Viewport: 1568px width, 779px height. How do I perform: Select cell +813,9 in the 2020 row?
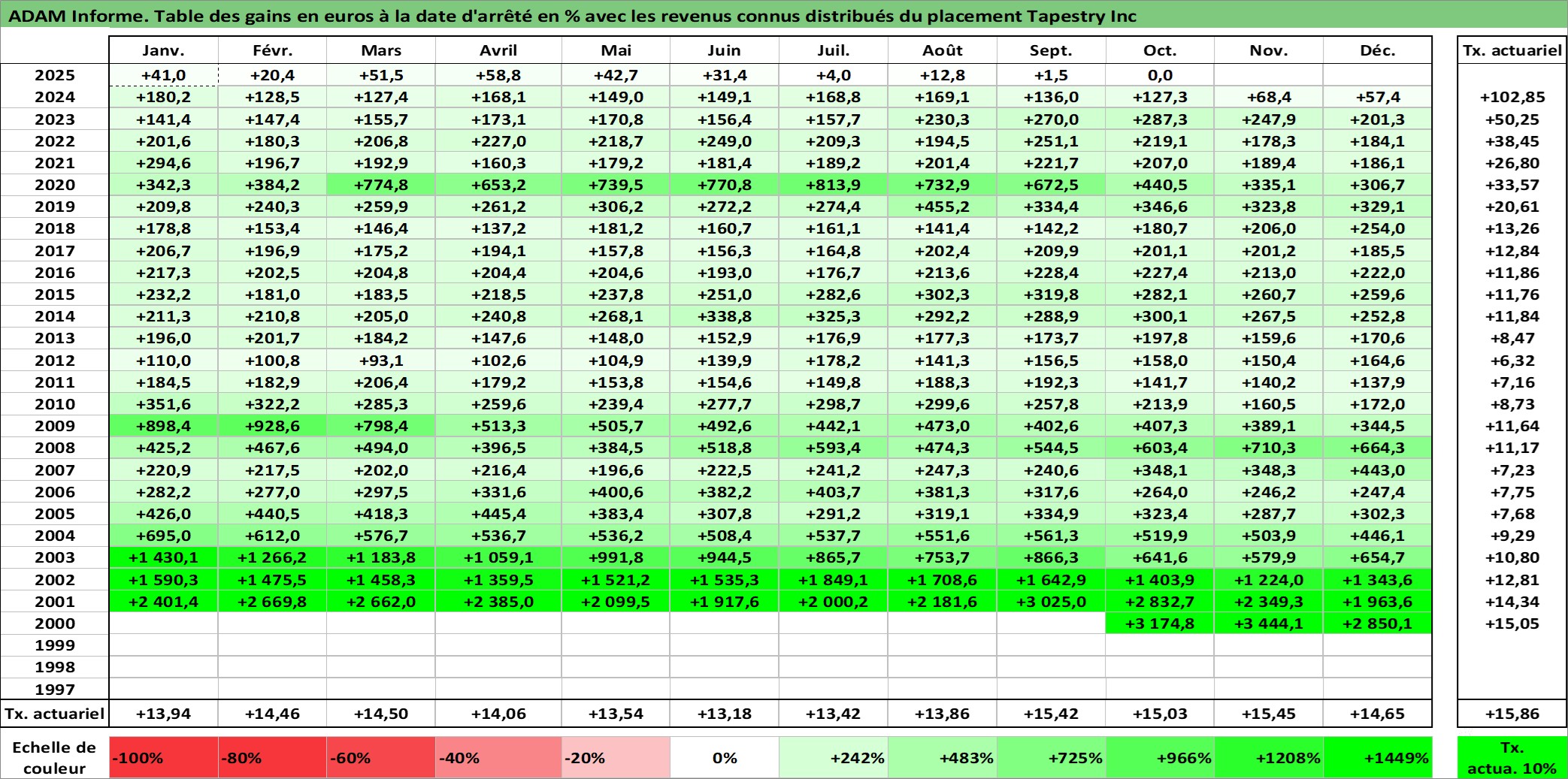pos(834,185)
